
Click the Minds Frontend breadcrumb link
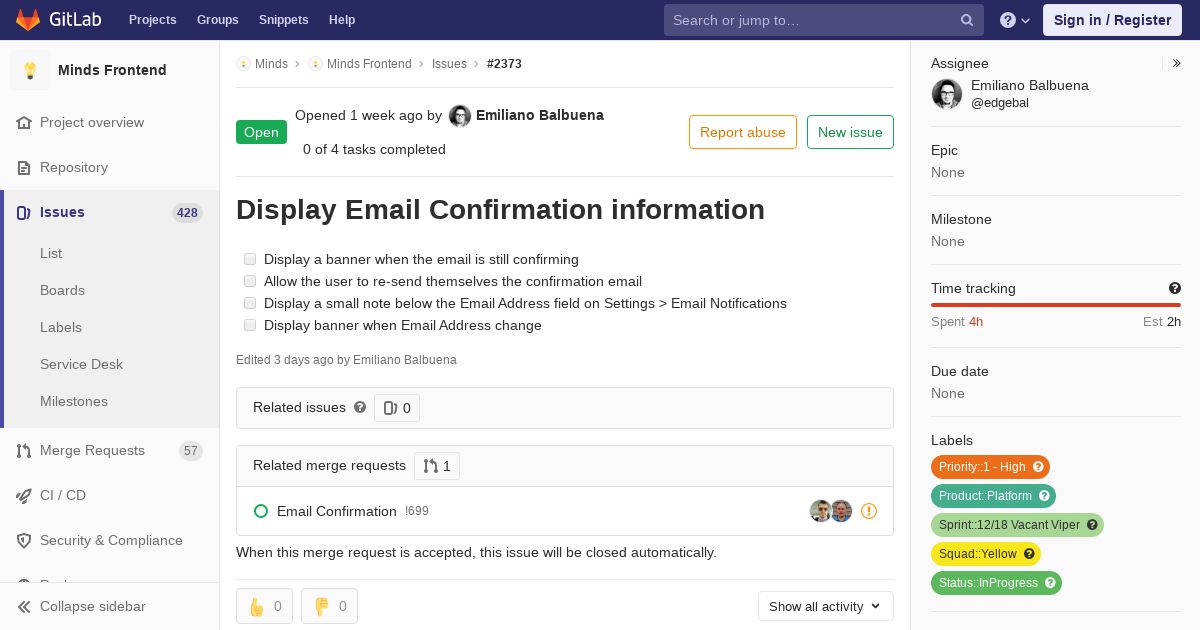(369, 63)
